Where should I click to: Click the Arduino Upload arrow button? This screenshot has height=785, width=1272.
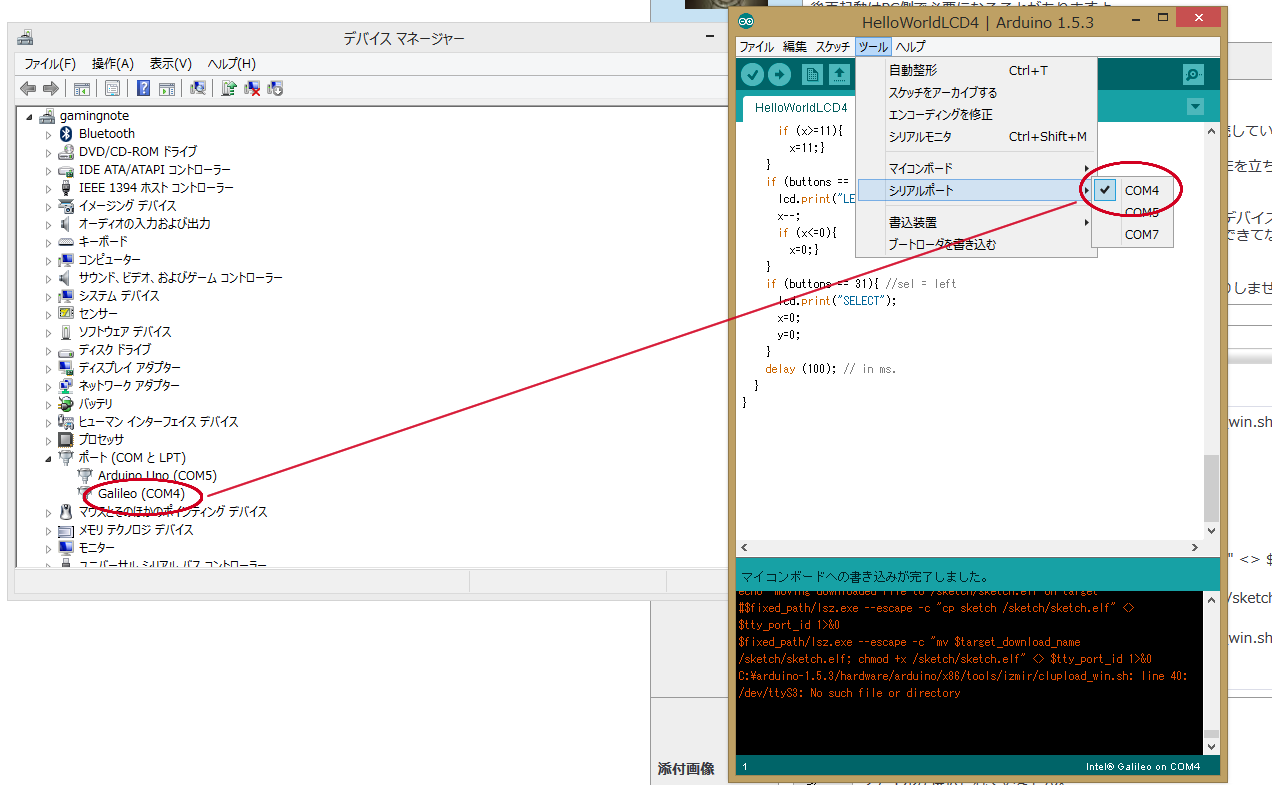779,75
